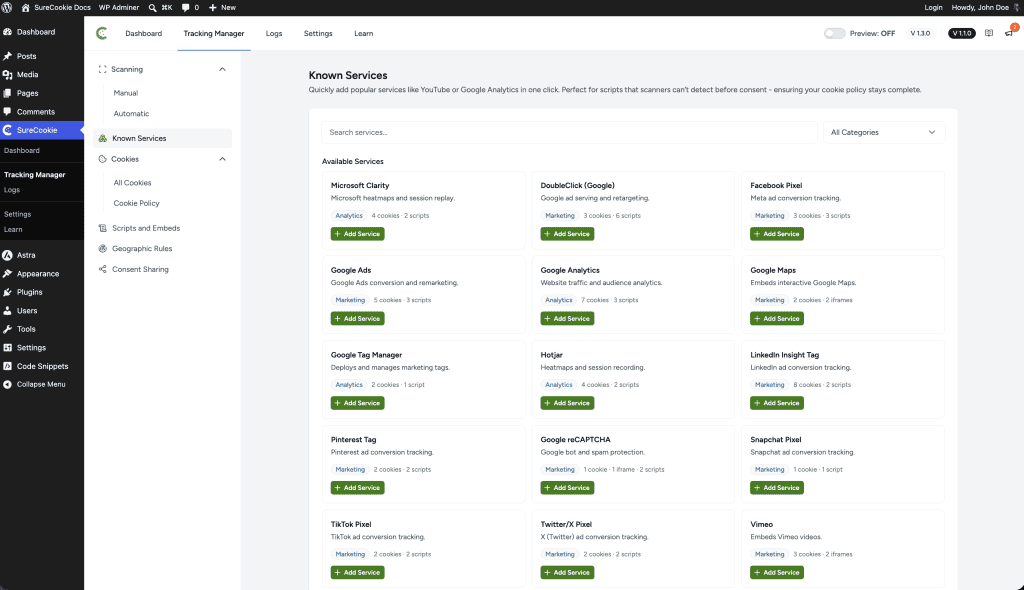Click the Tools wrench icon
This screenshot has height=590, width=1024.
8,329
